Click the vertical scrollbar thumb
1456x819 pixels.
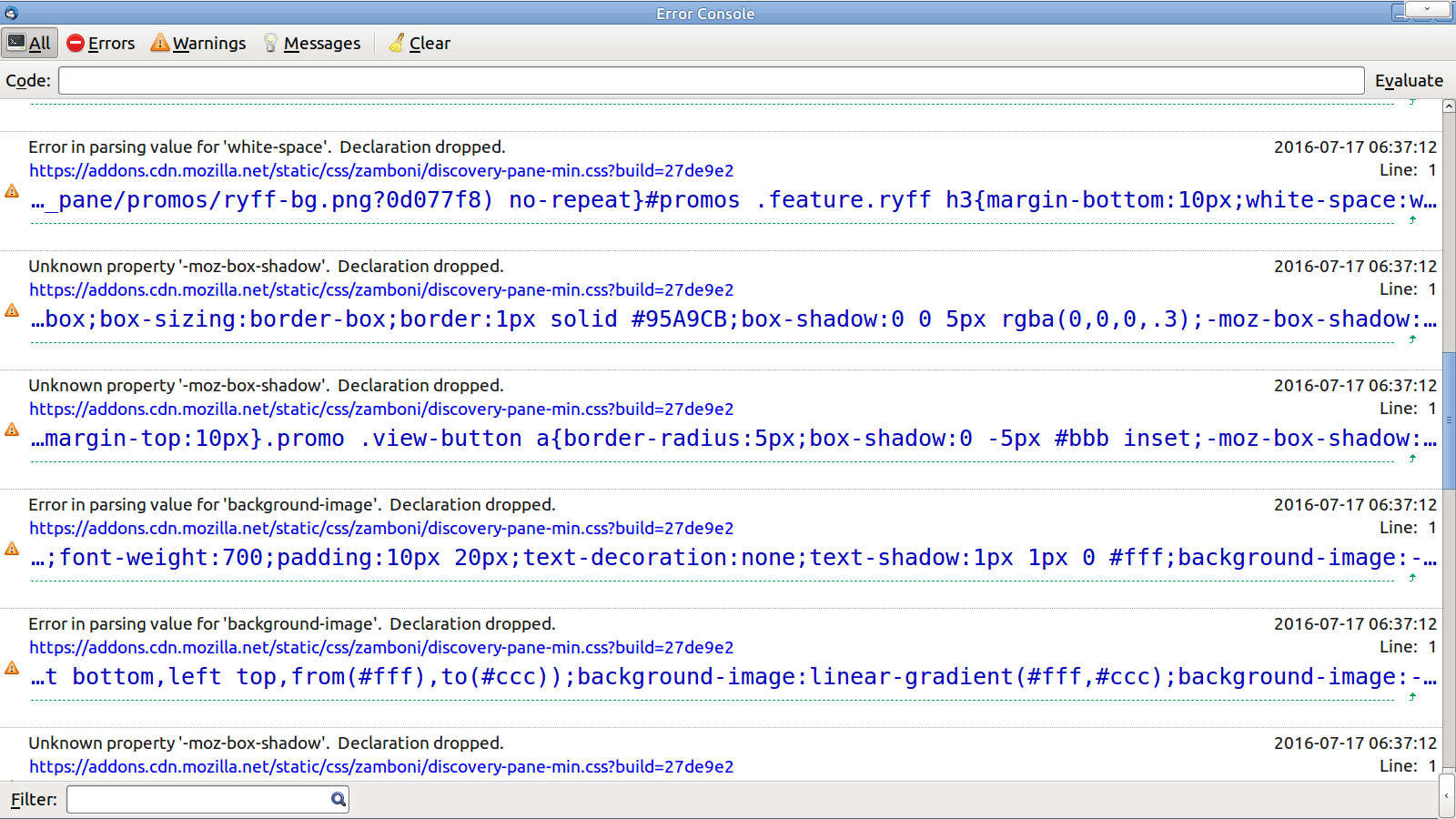(x=1449, y=420)
